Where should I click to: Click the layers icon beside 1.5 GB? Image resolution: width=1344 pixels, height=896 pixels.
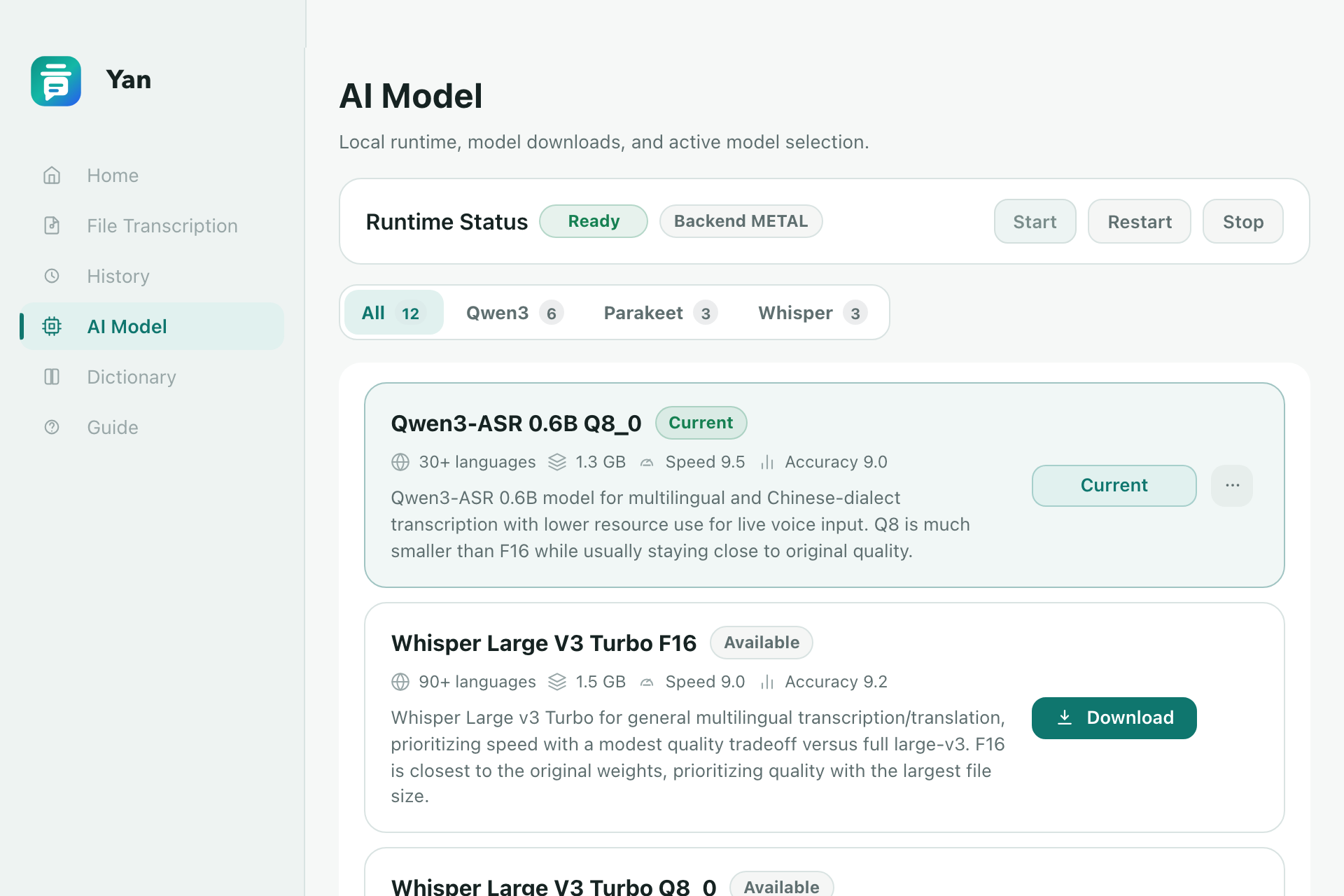(557, 682)
